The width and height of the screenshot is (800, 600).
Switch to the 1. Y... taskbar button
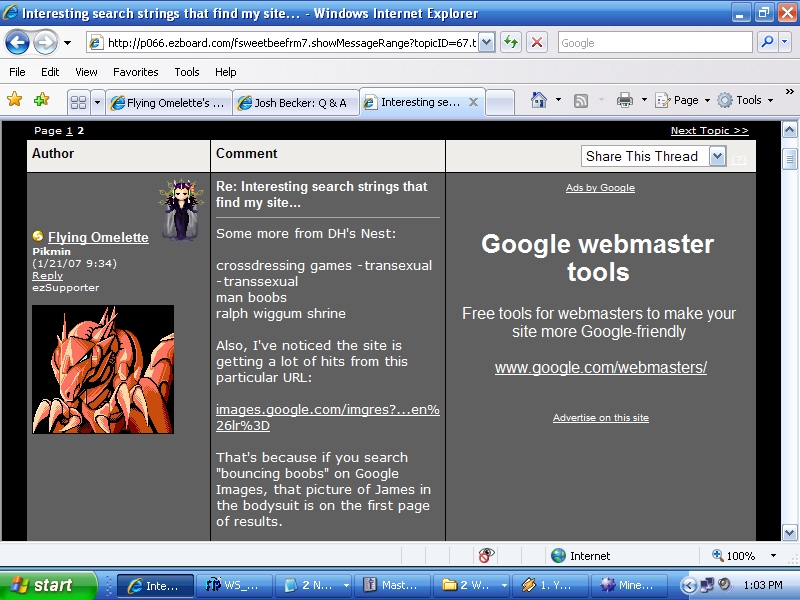549,586
